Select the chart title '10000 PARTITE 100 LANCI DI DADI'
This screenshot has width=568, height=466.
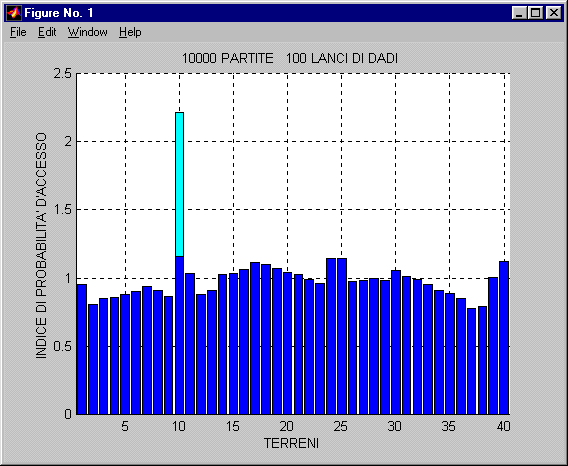(x=289, y=58)
